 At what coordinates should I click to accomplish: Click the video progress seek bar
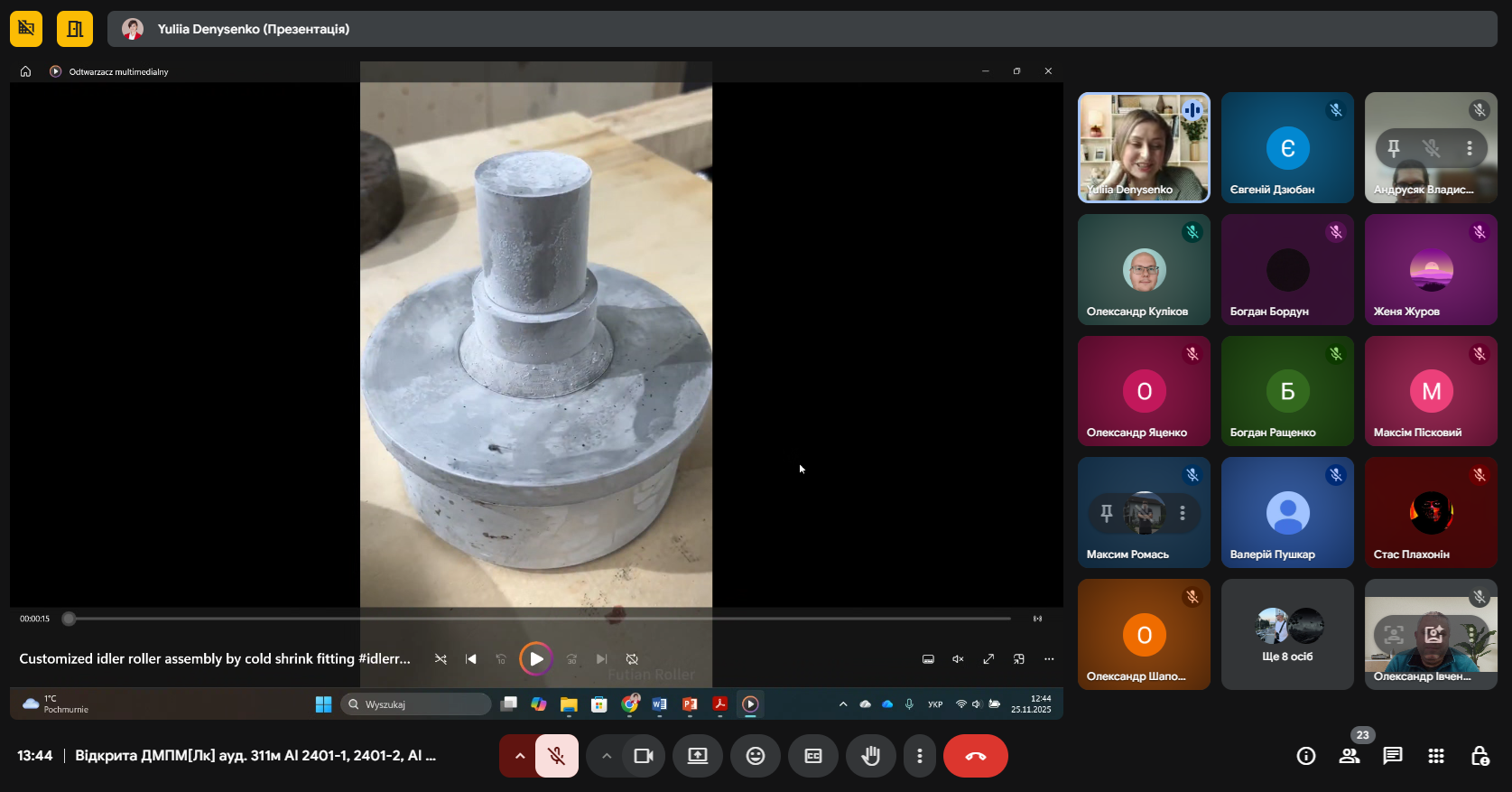coord(542,619)
